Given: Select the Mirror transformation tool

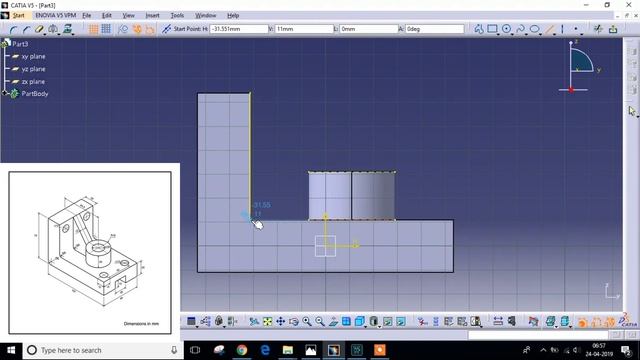Looking at the screenshot, I should point(53,29).
